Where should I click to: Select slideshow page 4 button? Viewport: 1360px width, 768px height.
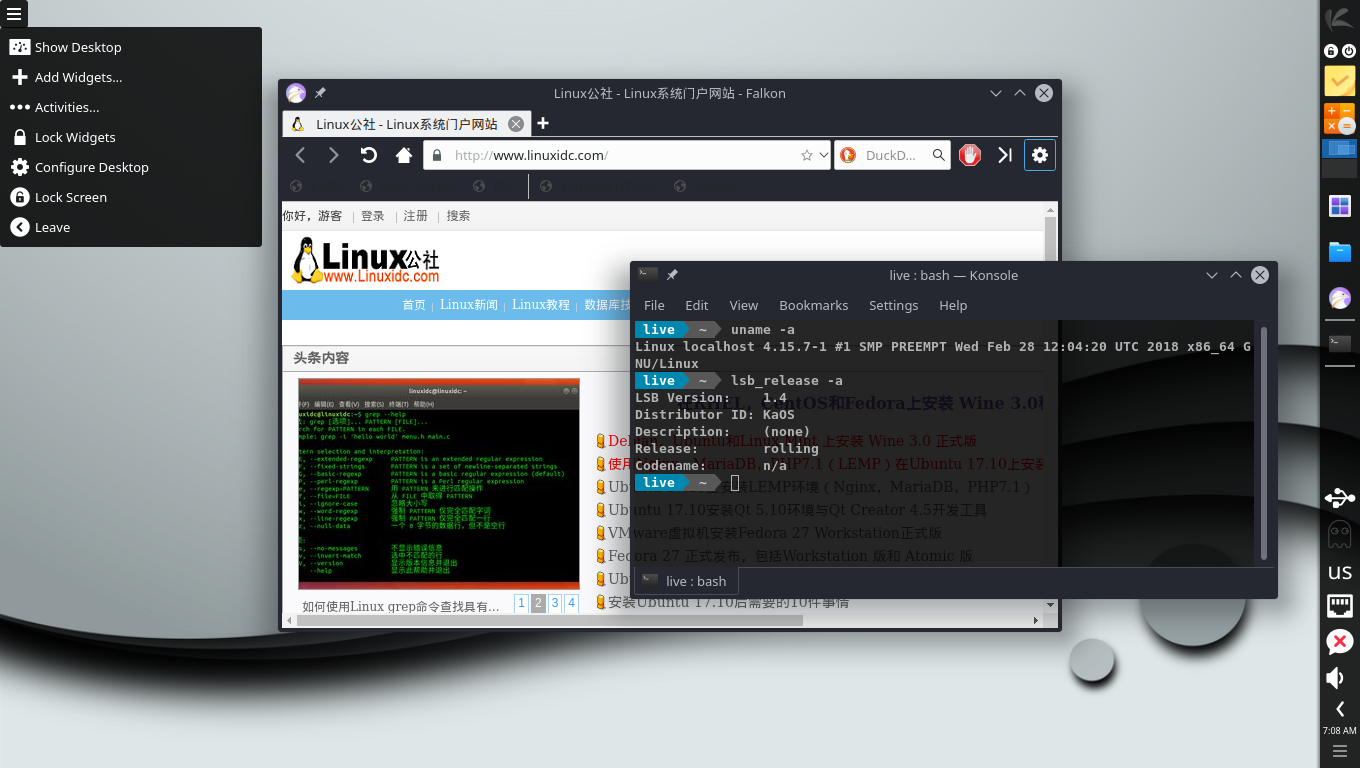571,603
